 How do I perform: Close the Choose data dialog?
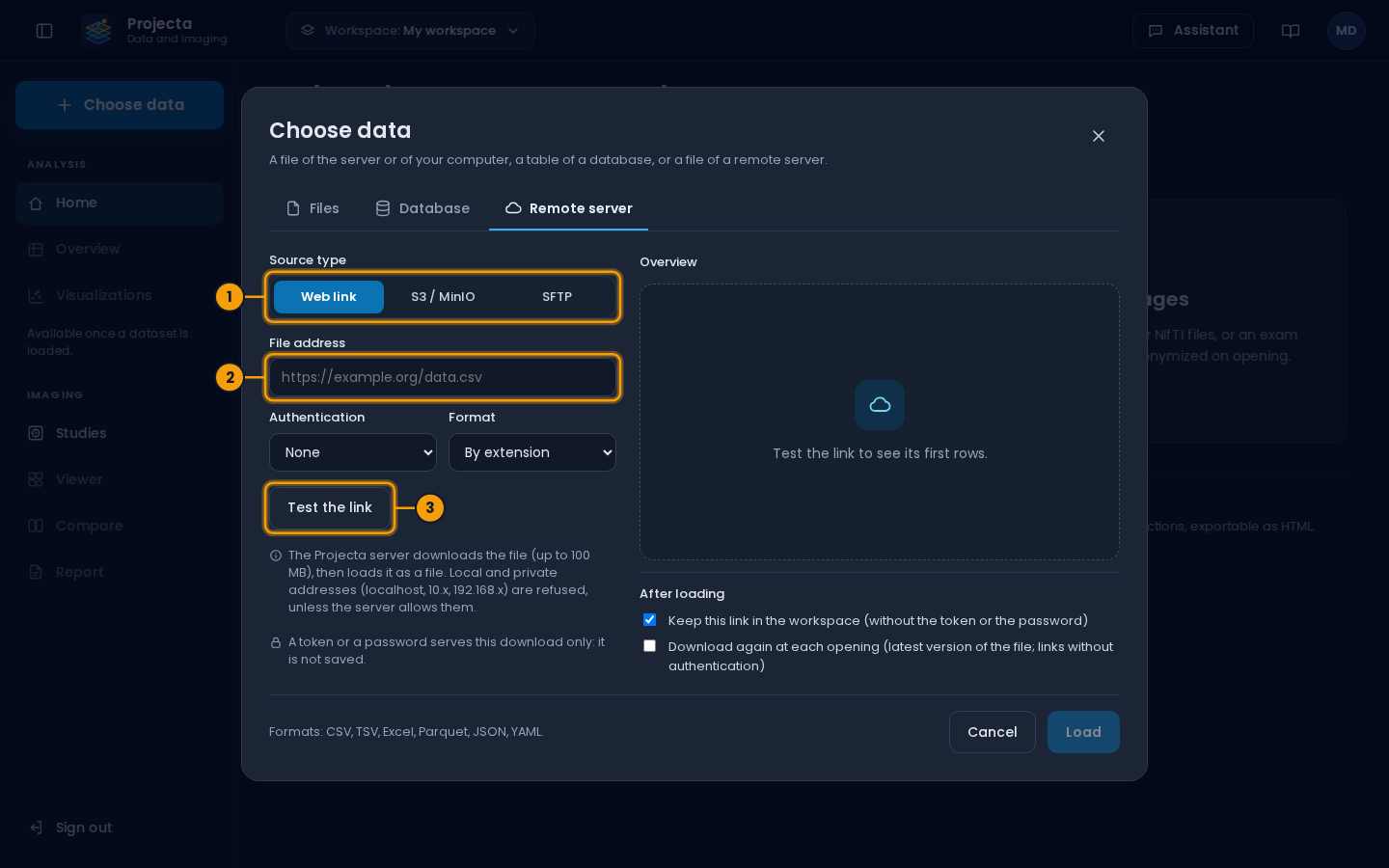(1099, 136)
